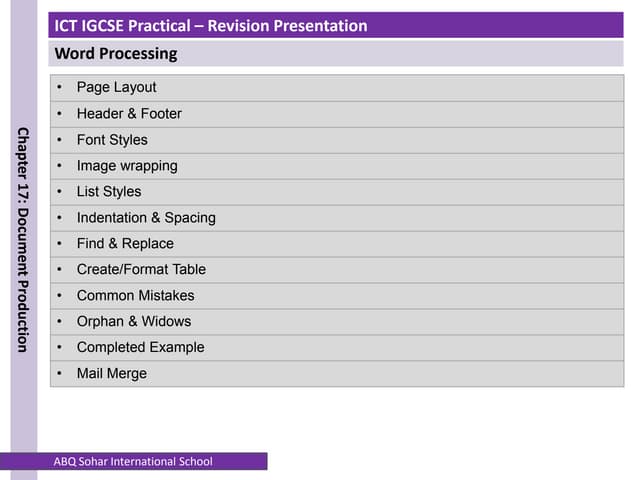Click the ICT IGCSE Practical title bar
This screenshot has width=640, height=480.
pyautogui.click(x=211, y=26)
